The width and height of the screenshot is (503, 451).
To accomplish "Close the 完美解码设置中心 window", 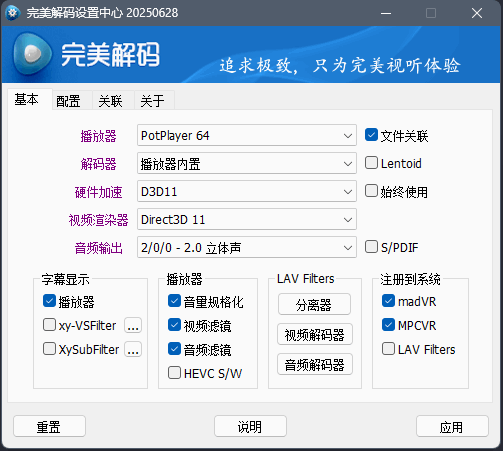I will [477, 13].
